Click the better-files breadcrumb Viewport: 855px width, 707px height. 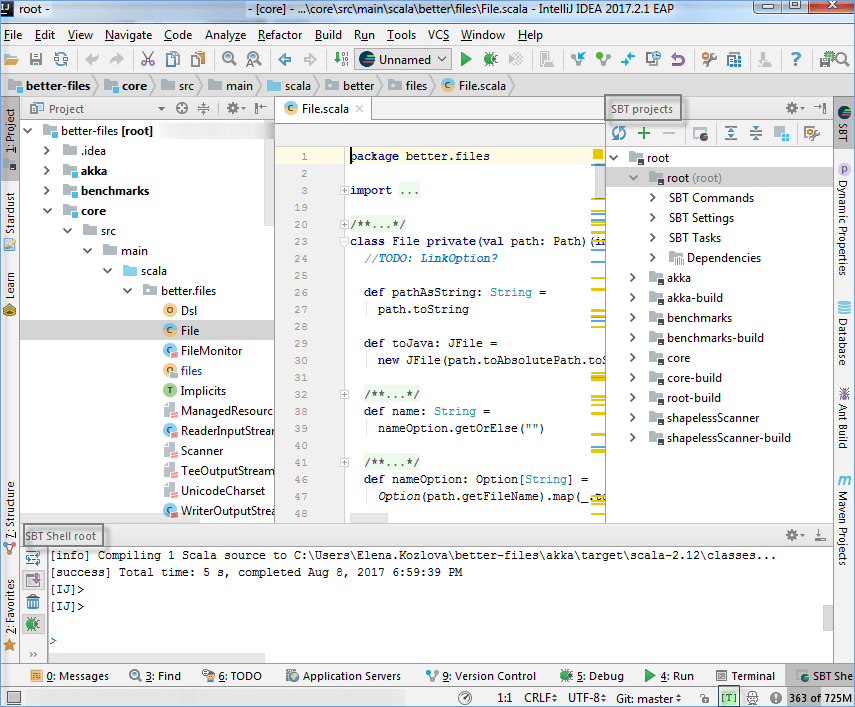[51, 86]
